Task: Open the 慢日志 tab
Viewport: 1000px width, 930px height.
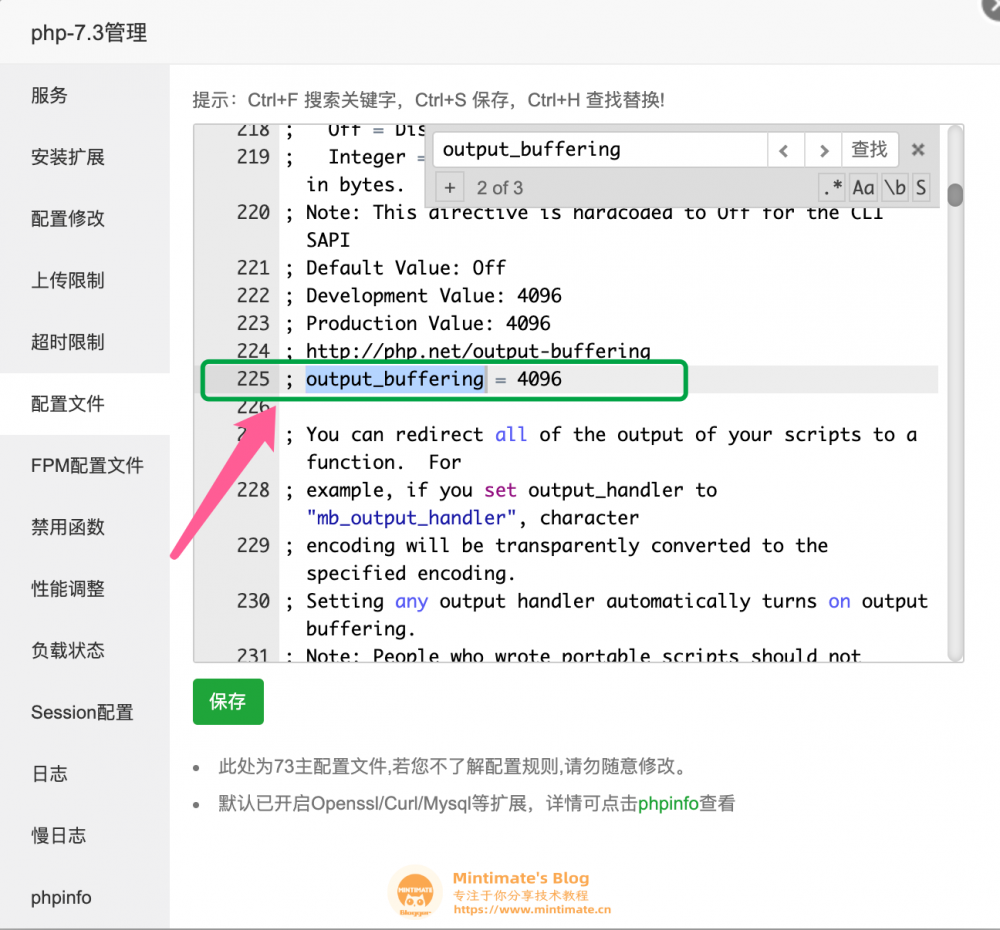Action: tap(85, 836)
